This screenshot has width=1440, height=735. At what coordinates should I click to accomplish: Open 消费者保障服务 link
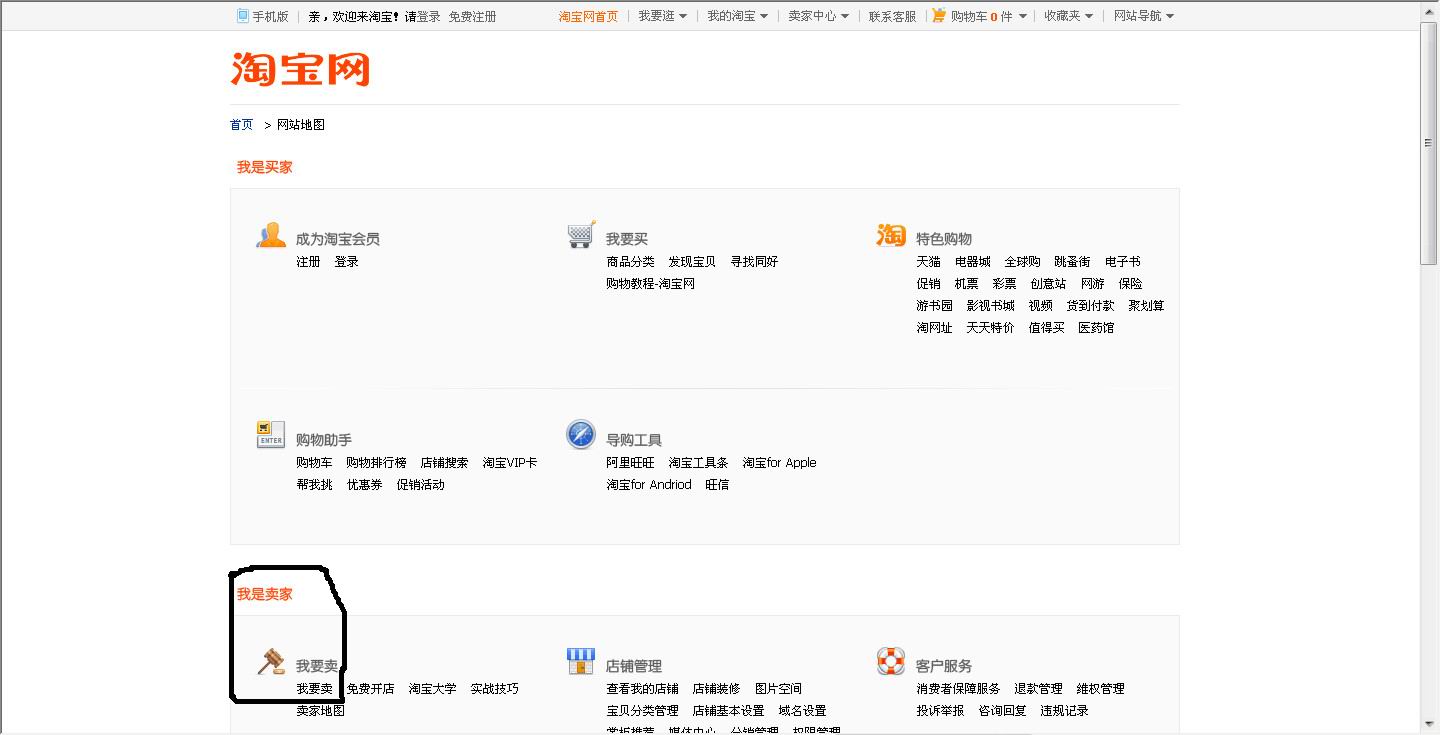(958, 689)
